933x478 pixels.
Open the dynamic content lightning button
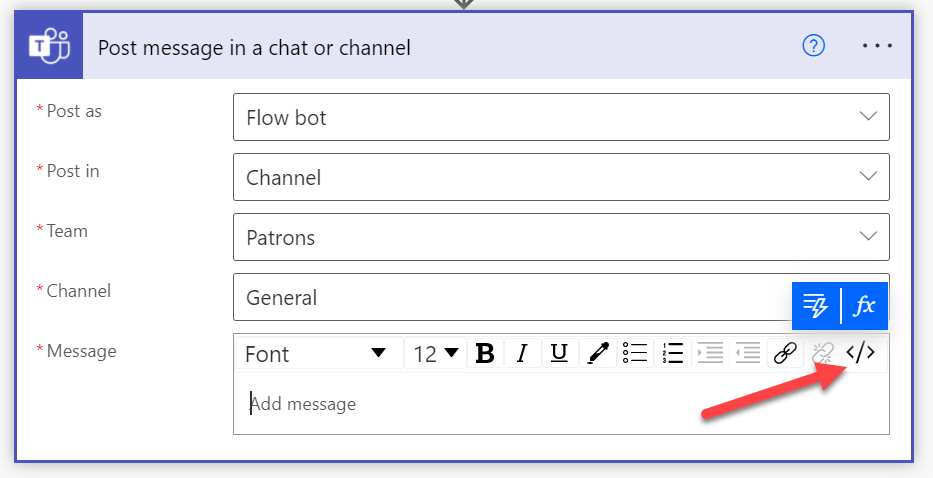pyautogui.click(x=817, y=306)
